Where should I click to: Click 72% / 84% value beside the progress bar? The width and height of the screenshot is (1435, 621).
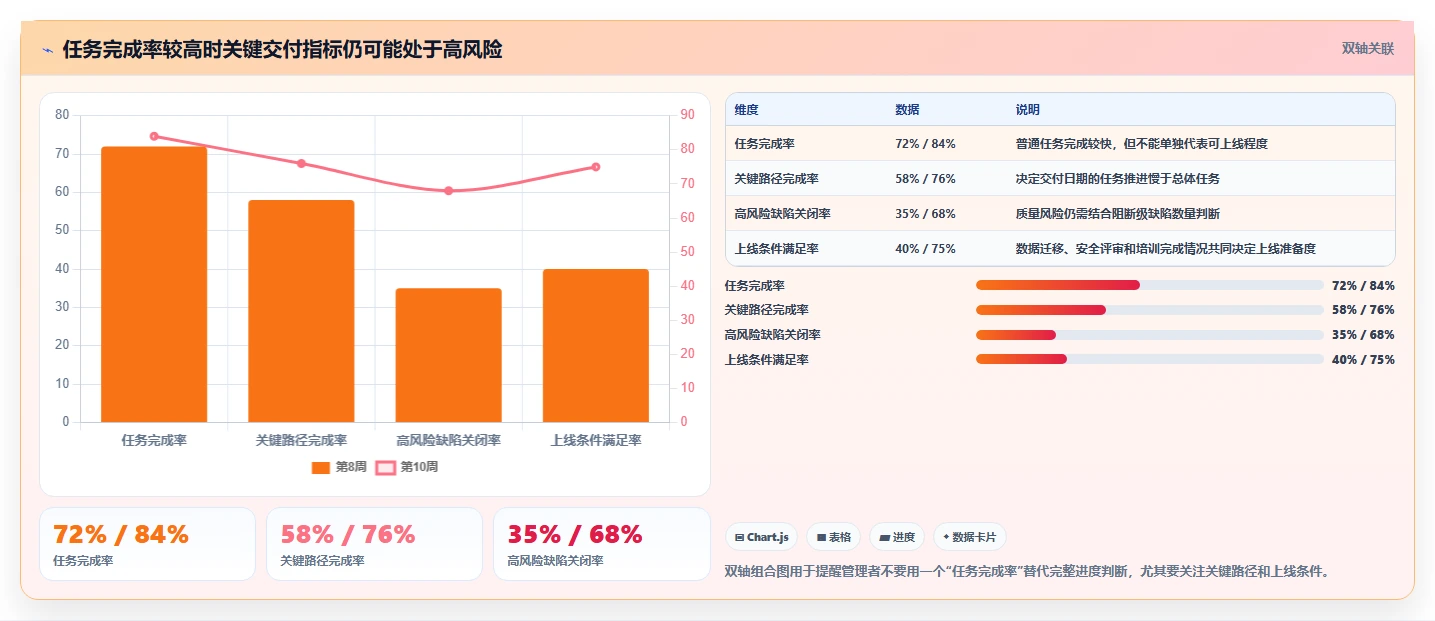pyautogui.click(x=1363, y=286)
